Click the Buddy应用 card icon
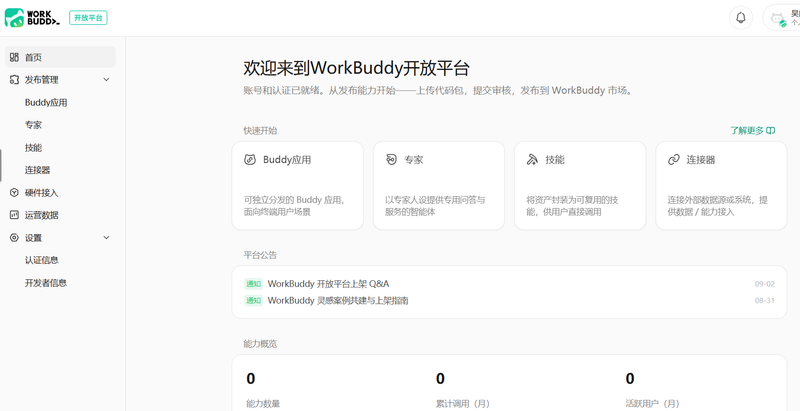The height and width of the screenshot is (411, 800). click(249, 160)
